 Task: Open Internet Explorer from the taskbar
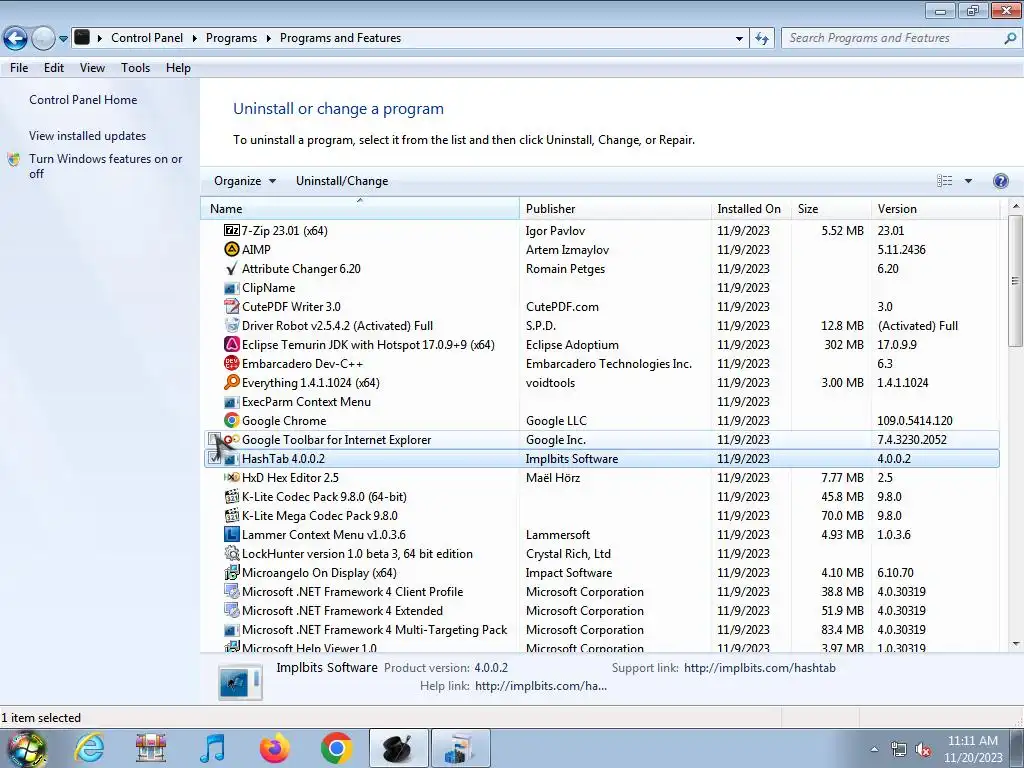(x=89, y=748)
